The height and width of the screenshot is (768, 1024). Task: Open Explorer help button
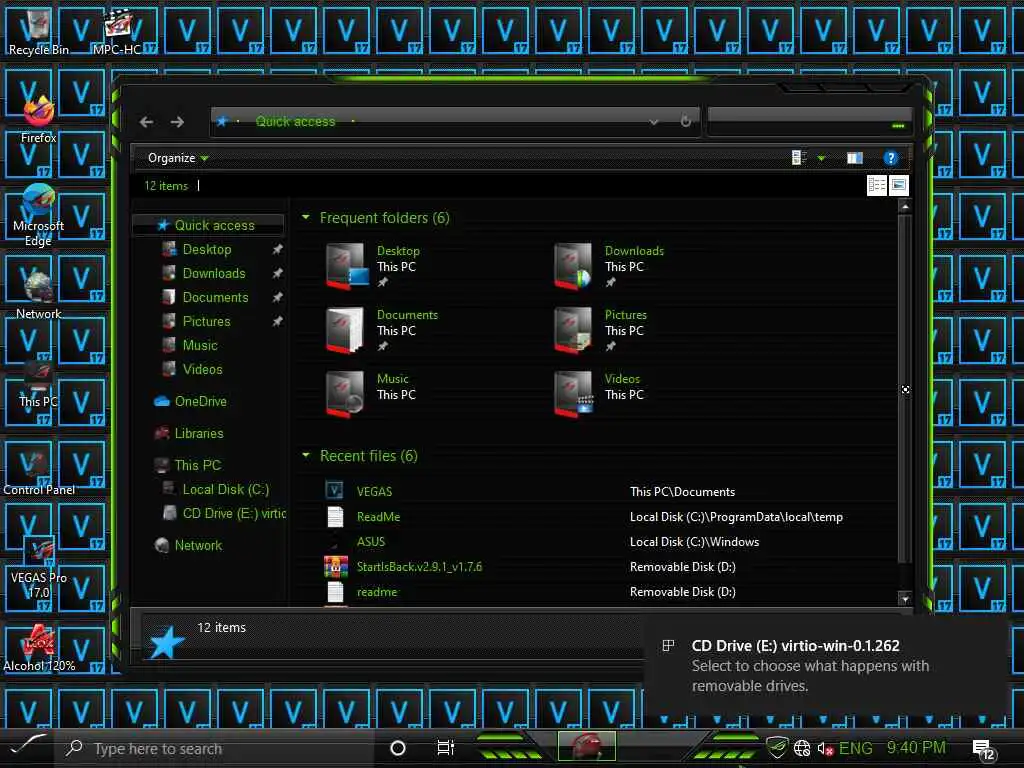[x=890, y=158]
